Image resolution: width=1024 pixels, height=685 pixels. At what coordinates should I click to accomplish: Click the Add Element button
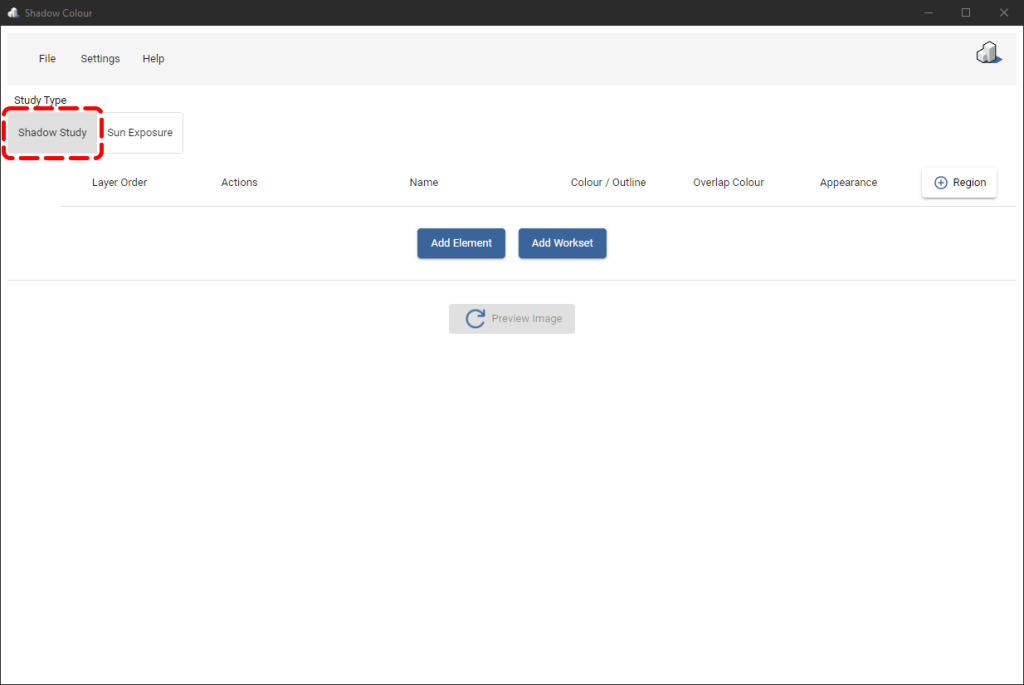click(x=461, y=243)
